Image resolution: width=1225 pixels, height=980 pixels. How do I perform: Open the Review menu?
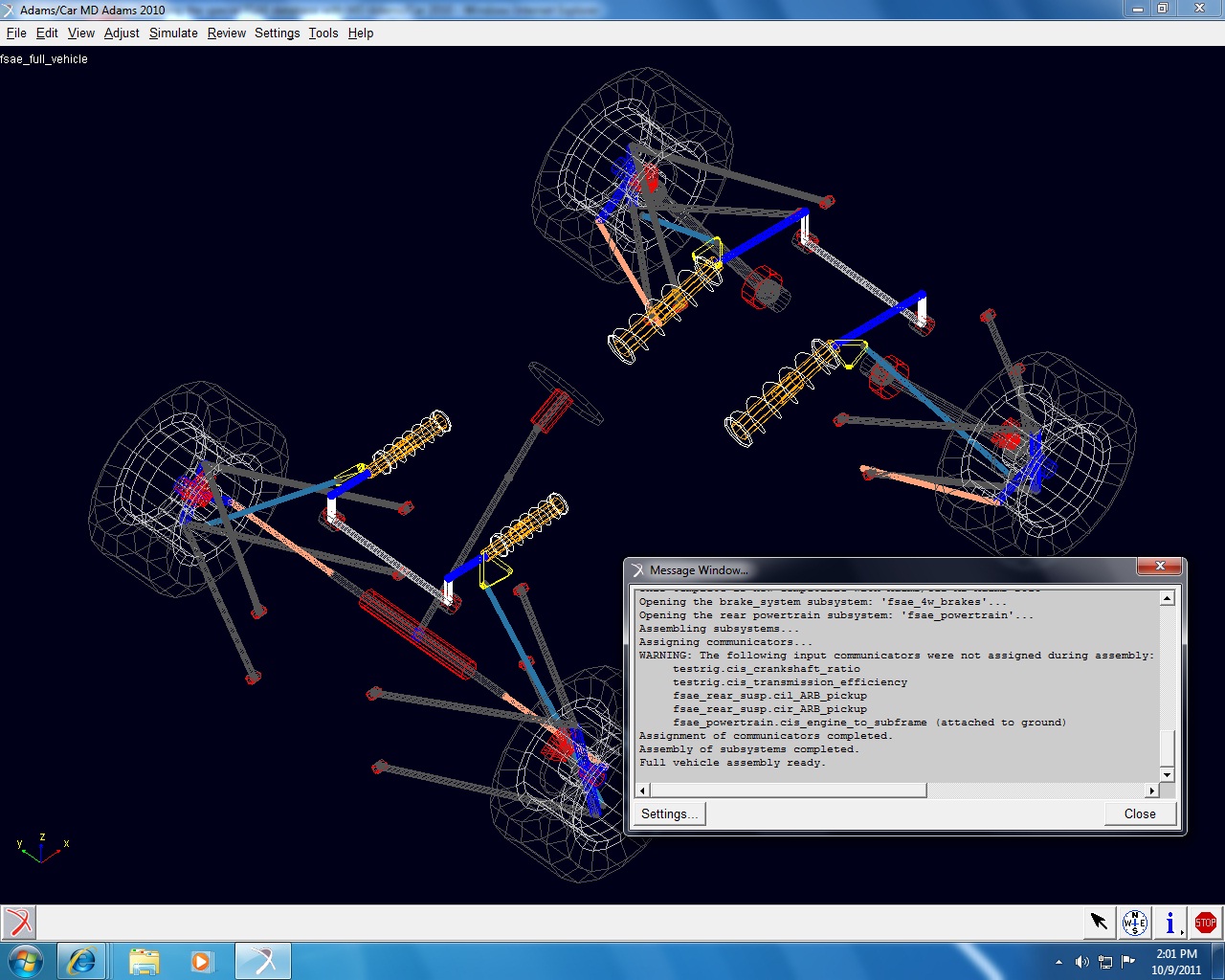click(x=227, y=33)
